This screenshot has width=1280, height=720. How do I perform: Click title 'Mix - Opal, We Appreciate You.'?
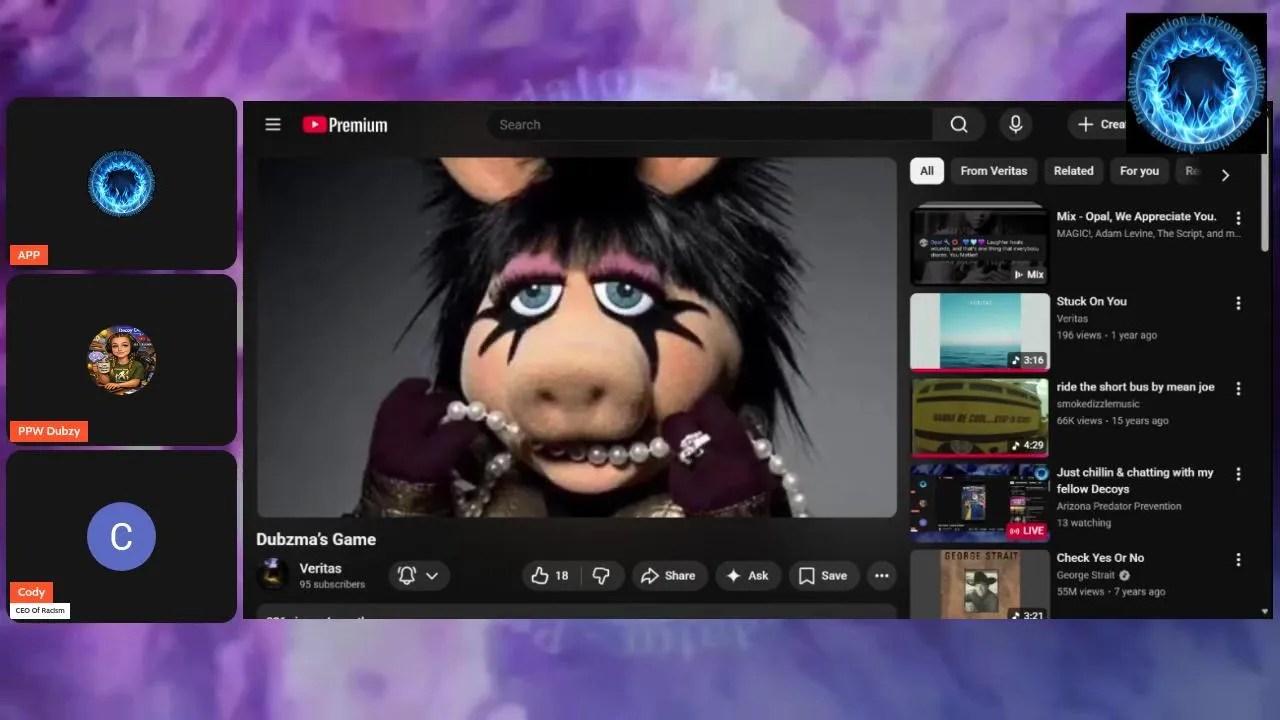pos(1137,216)
